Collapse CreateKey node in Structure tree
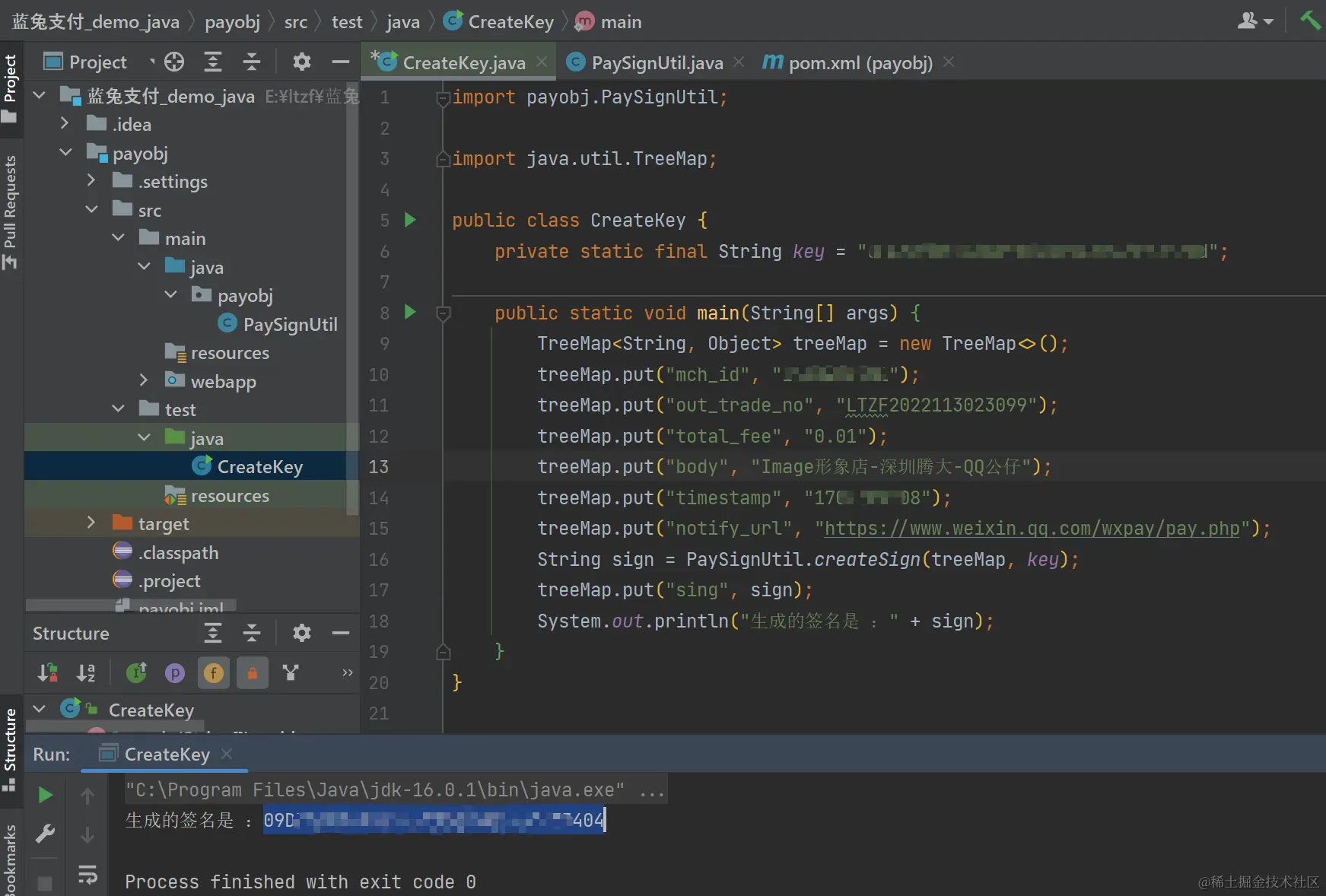 point(40,709)
